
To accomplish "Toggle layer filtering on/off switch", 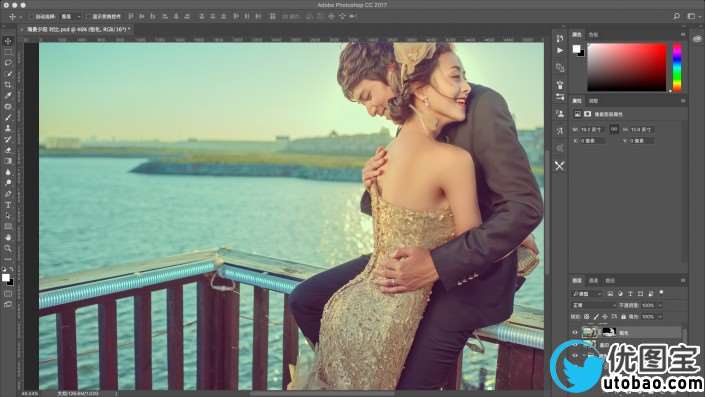I will tap(661, 293).
